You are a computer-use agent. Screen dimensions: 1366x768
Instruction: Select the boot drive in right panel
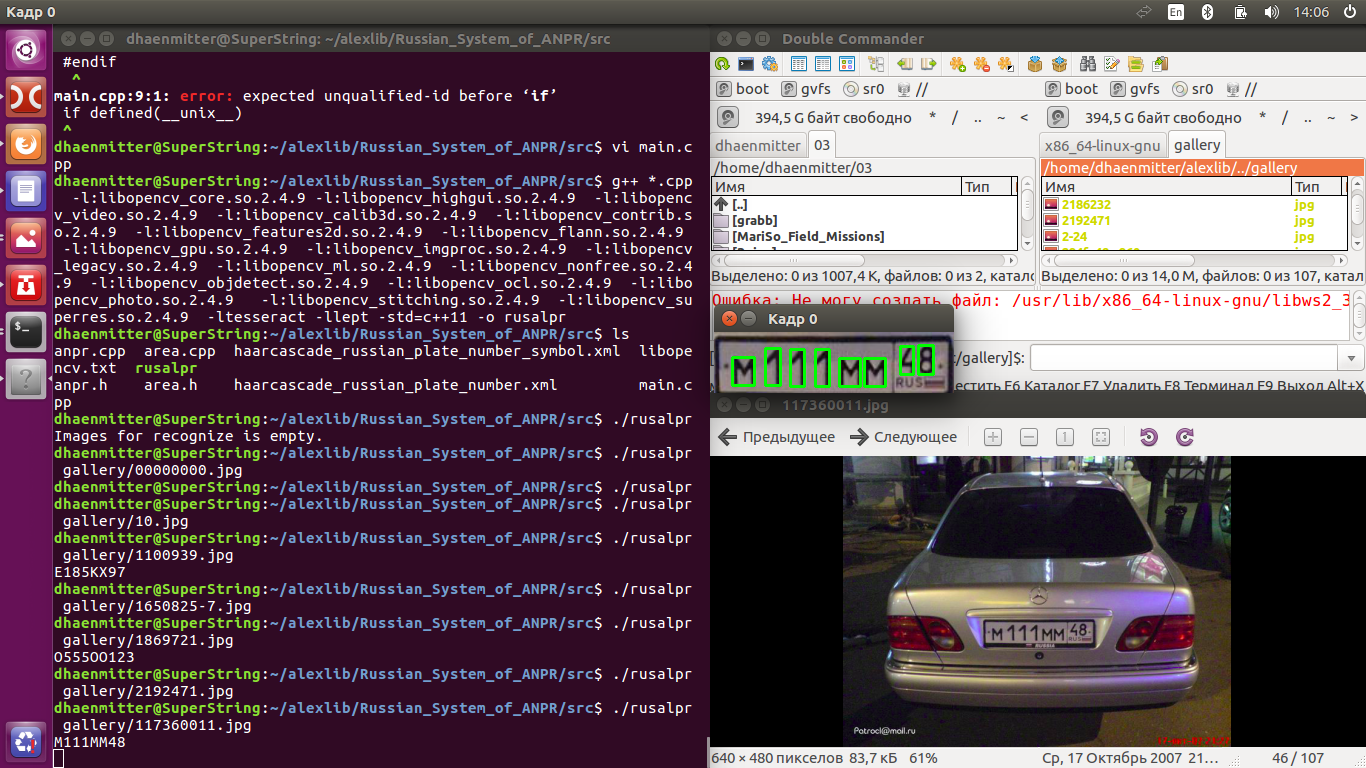[x=1071, y=89]
